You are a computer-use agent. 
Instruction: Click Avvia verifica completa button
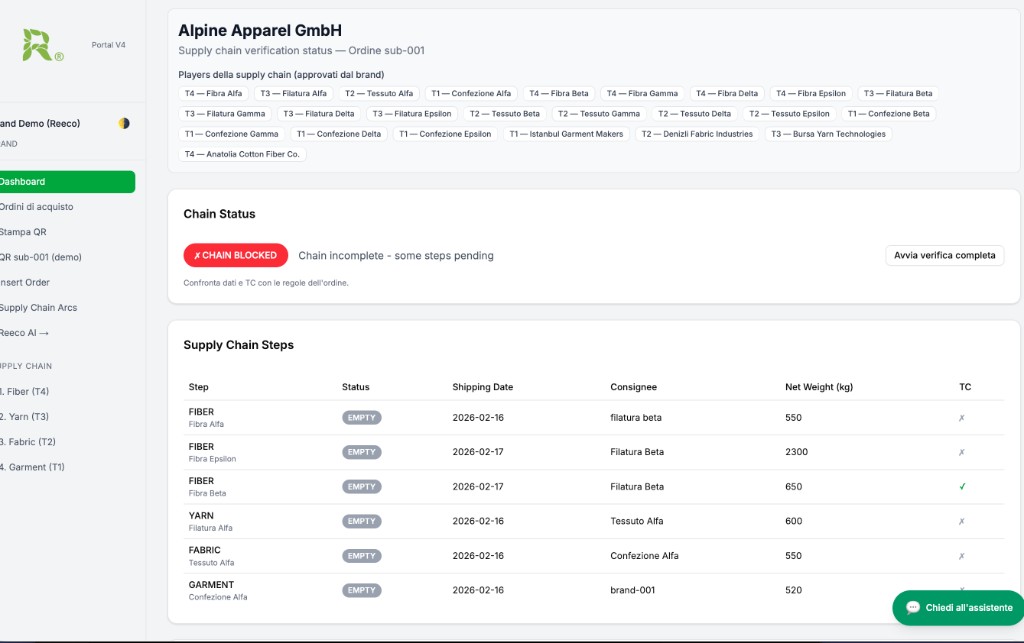944,255
